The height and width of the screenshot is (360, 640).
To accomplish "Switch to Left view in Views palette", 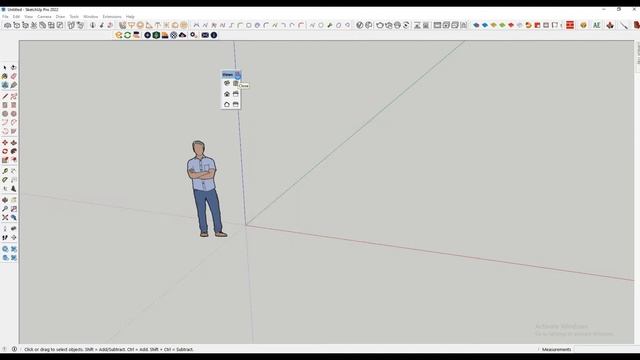I will tap(236, 104).
